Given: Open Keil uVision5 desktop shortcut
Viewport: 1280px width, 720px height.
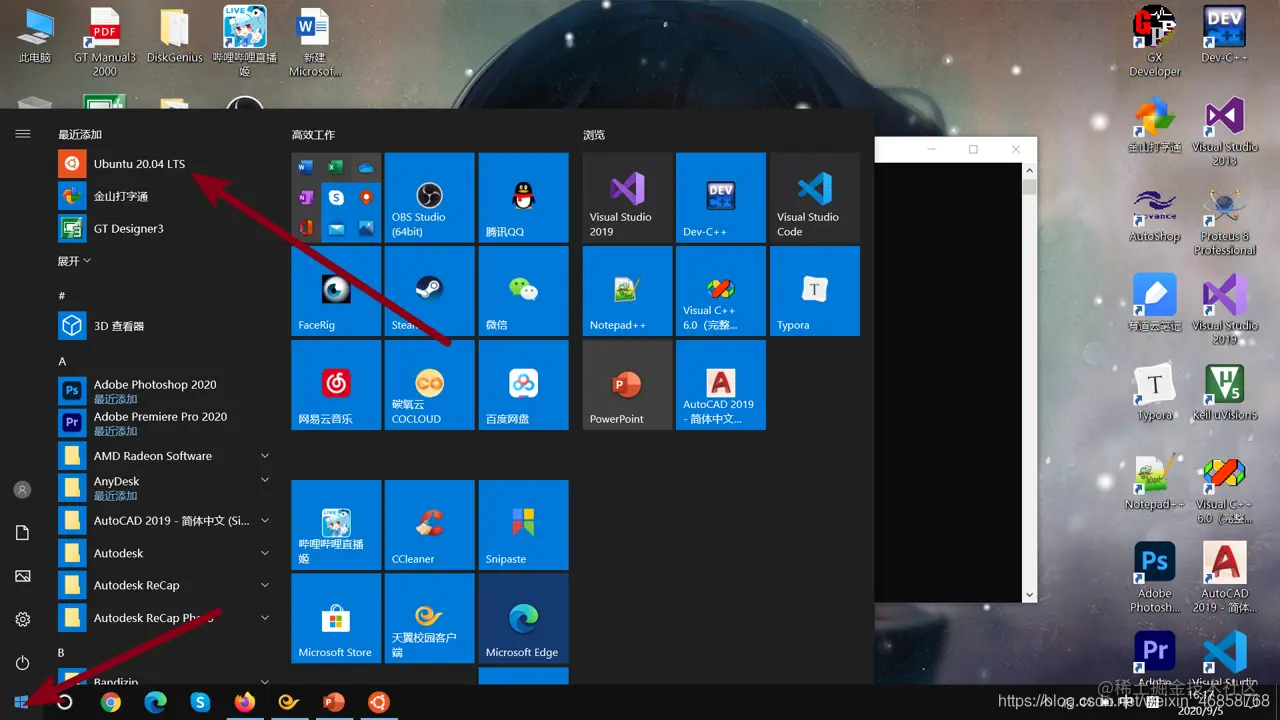Looking at the screenshot, I should (1224, 393).
